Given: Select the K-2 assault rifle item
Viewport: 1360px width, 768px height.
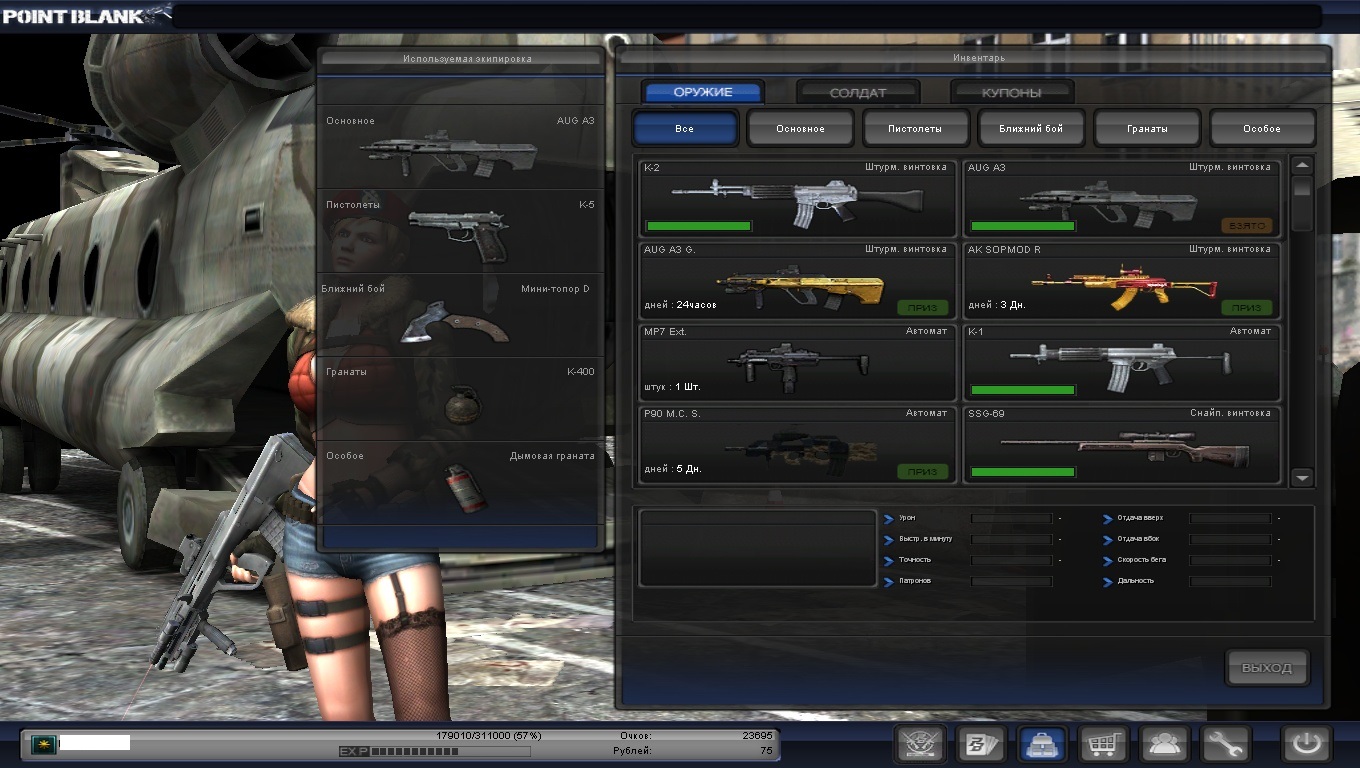Looking at the screenshot, I should (798, 197).
